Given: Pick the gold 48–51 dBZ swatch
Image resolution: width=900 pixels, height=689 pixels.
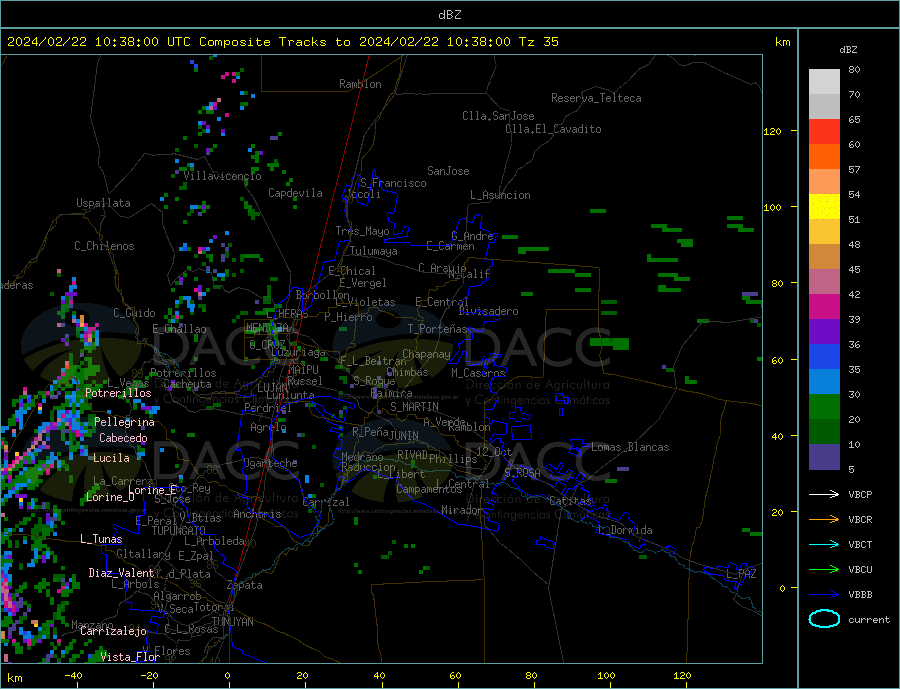Looking at the screenshot, I should tap(824, 231).
